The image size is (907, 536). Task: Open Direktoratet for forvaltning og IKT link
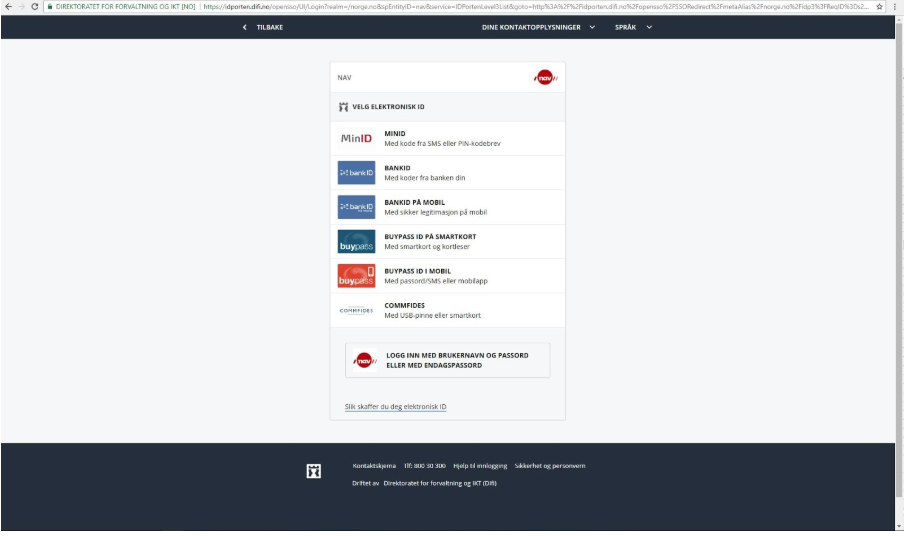tap(440, 483)
